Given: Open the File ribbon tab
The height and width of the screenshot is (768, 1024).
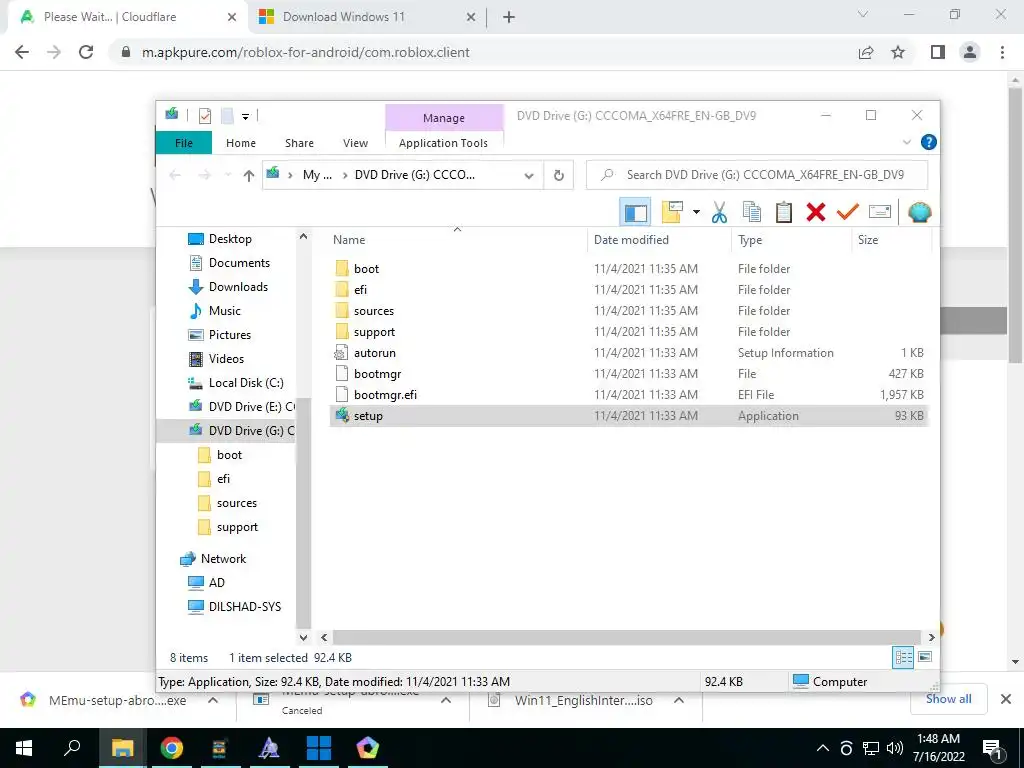Looking at the screenshot, I should [x=184, y=143].
